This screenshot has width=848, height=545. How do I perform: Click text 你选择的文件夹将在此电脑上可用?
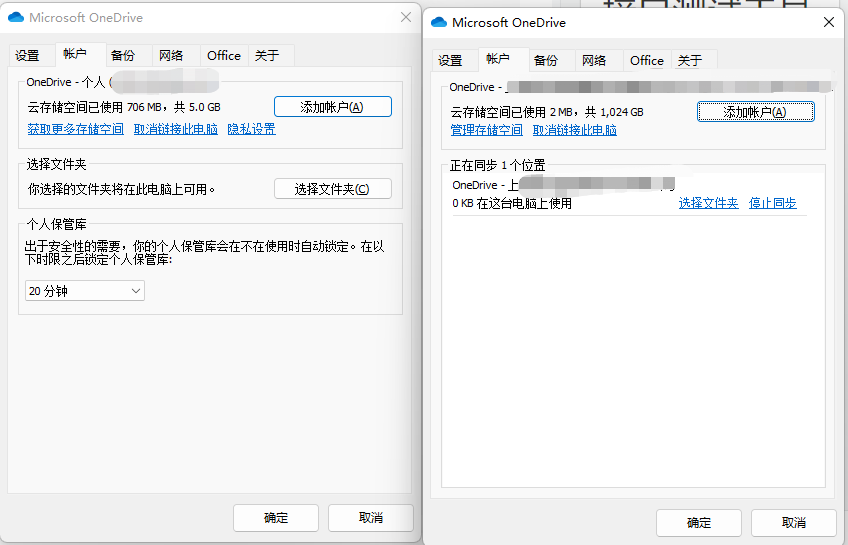tap(121, 189)
